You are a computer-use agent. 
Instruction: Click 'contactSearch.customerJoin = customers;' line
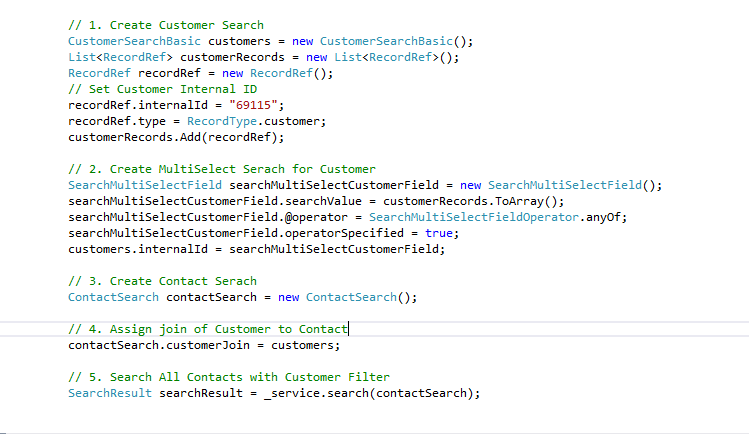pos(204,345)
